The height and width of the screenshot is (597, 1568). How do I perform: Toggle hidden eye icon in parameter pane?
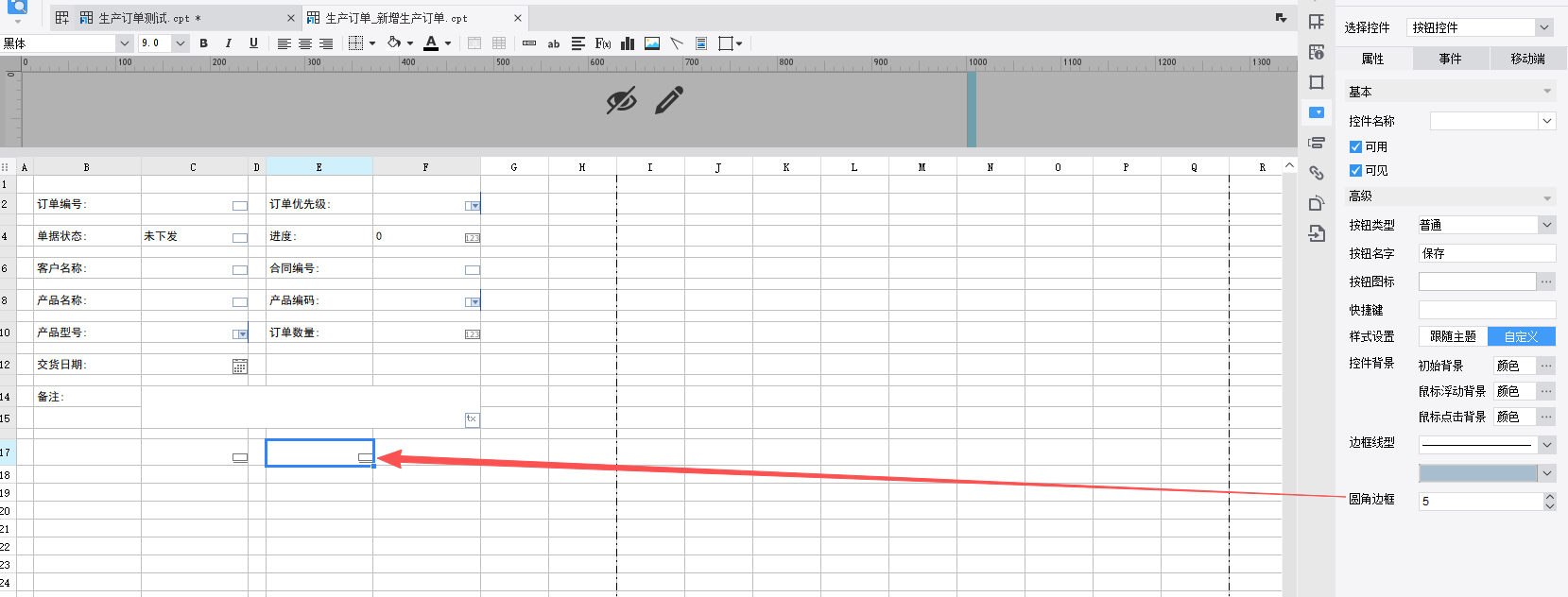622,100
